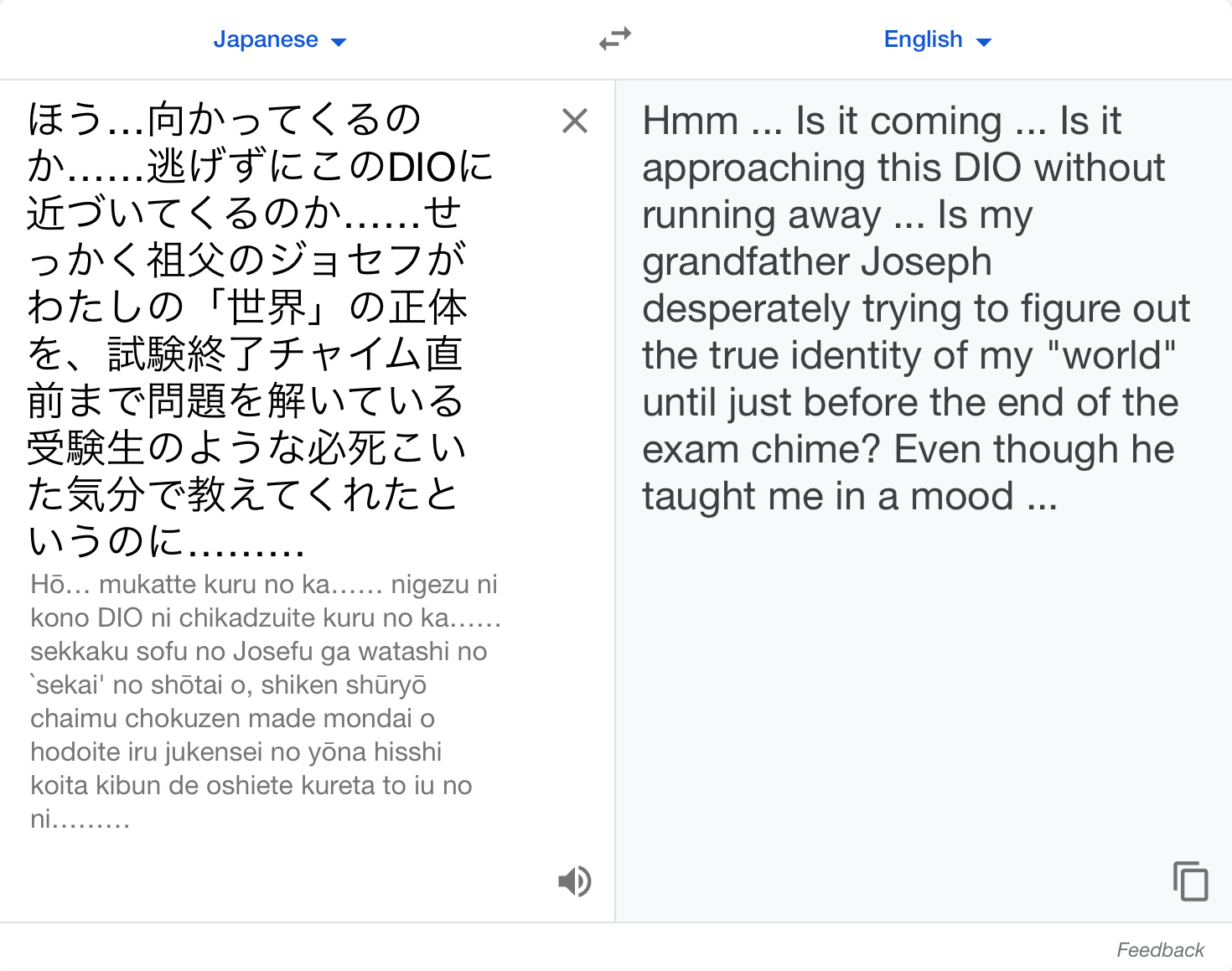This screenshot has width=1232, height=971.
Task: Click the blank area below the translation
Action: tap(922, 687)
